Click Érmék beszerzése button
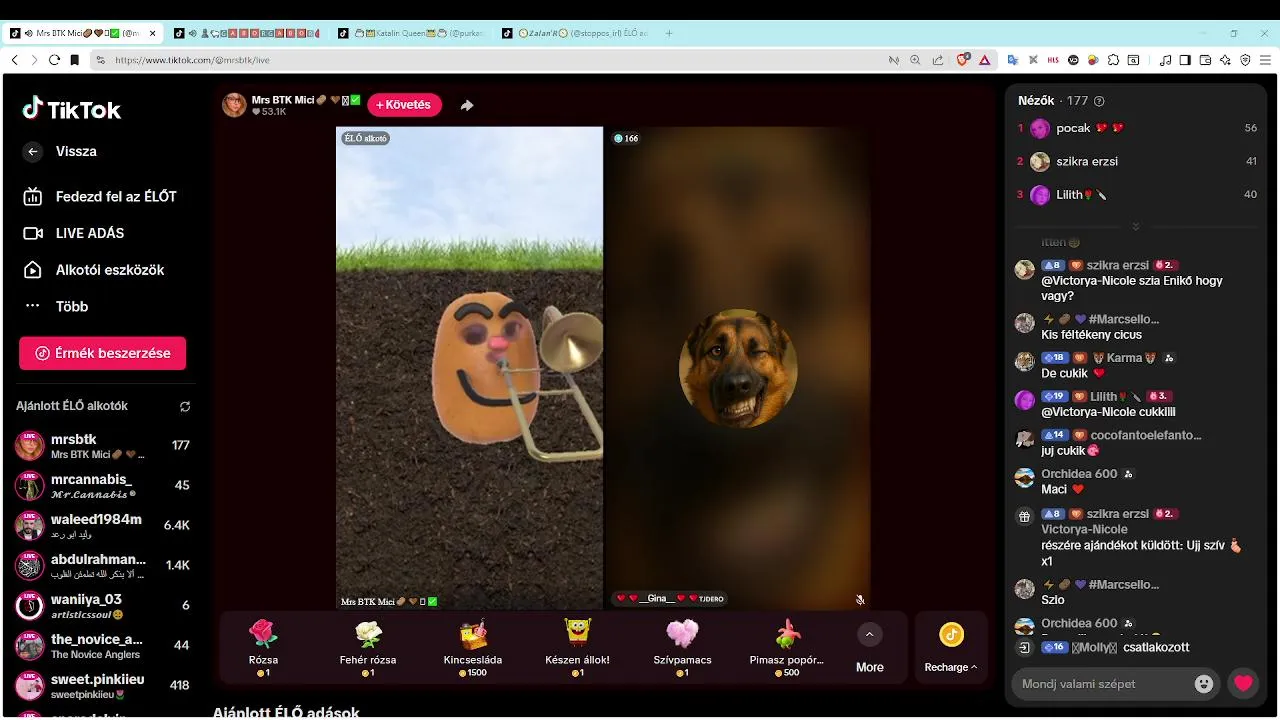The height and width of the screenshot is (720, 1280). point(102,353)
